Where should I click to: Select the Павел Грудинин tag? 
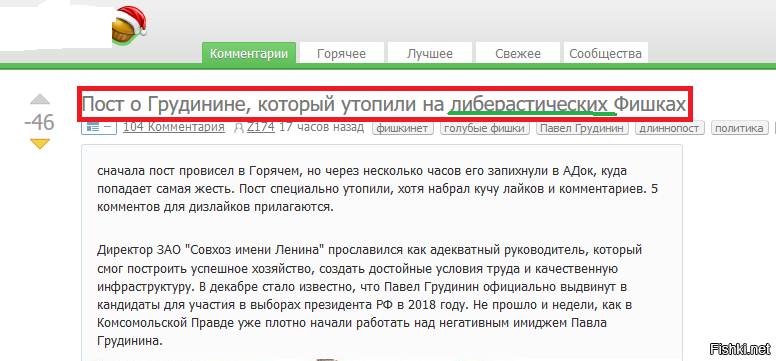pos(582,128)
